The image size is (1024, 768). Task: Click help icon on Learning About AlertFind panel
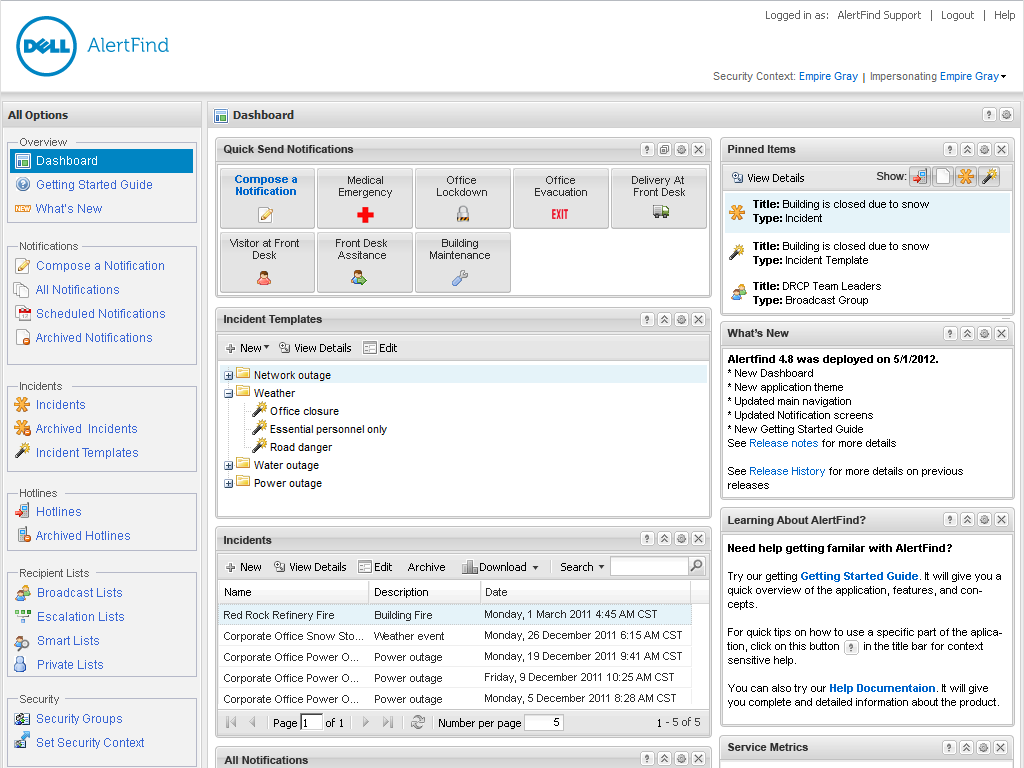coord(951,520)
